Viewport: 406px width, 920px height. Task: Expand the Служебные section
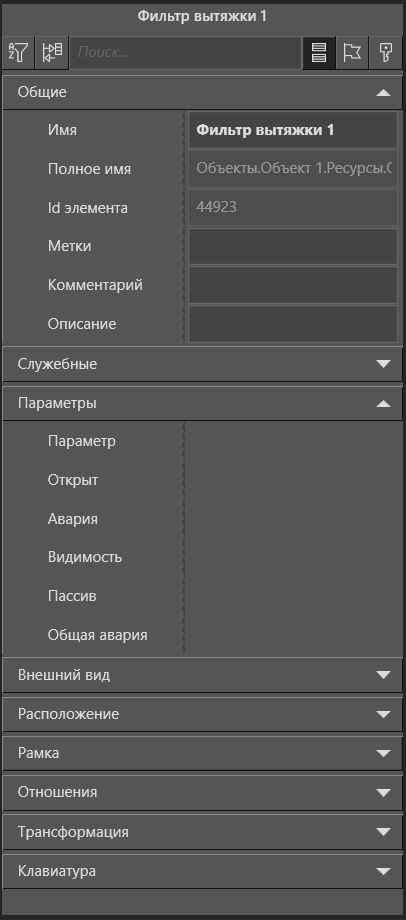pos(383,364)
